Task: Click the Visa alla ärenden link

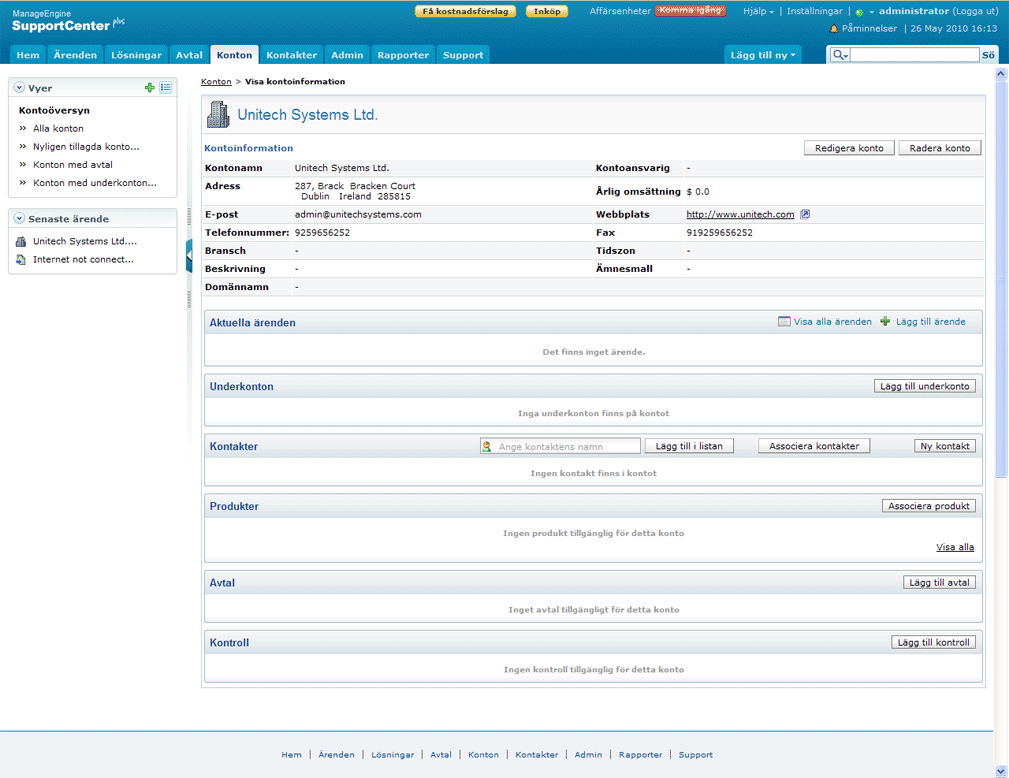Action: pyautogui.click(x=832, y=321)
